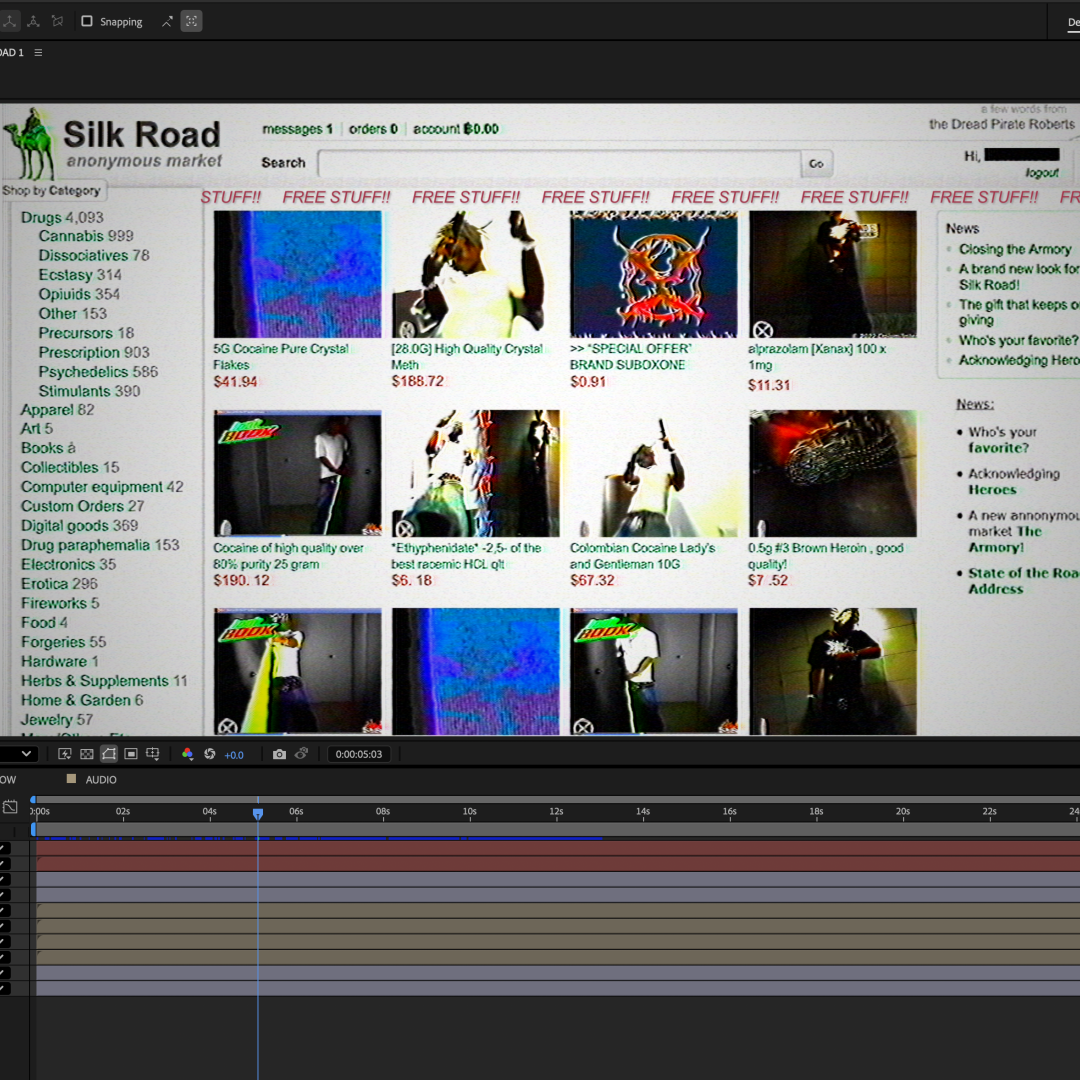This screenshot has width=1080, height=1080.
Task: Click 'State of the Road Address' news item
Action: (x=1024, y=581)
